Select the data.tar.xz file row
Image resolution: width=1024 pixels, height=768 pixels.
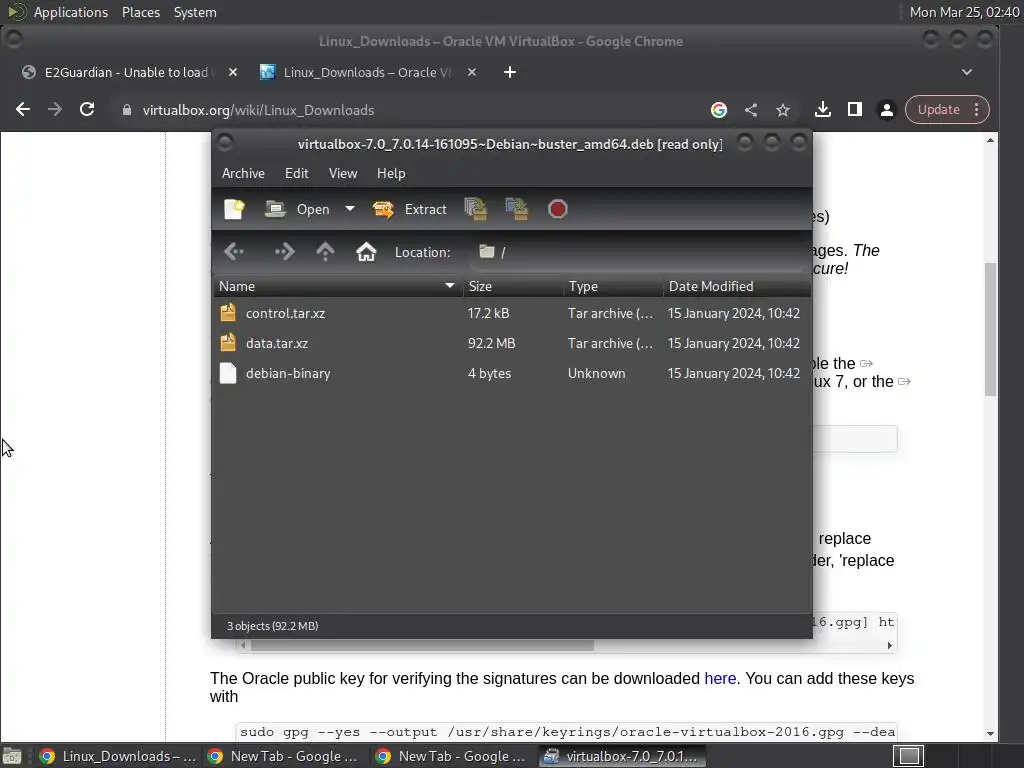pos(512,344)
